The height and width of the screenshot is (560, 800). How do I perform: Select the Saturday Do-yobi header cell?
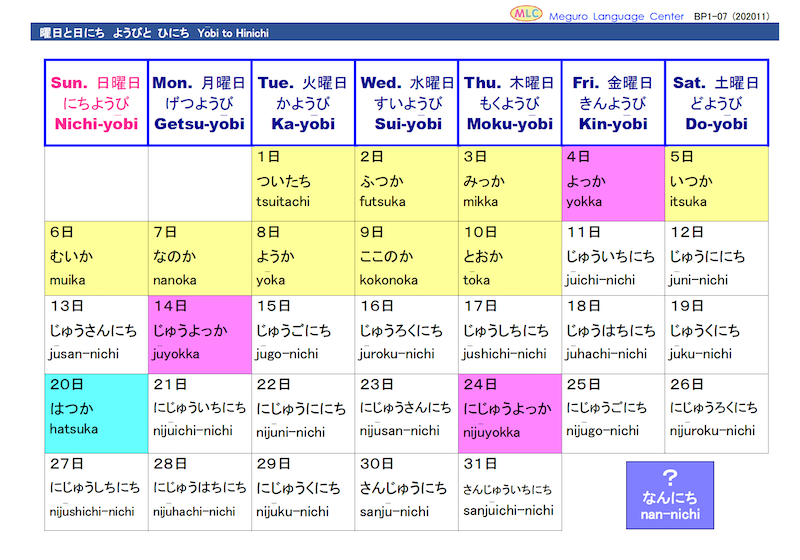(716, 103)
